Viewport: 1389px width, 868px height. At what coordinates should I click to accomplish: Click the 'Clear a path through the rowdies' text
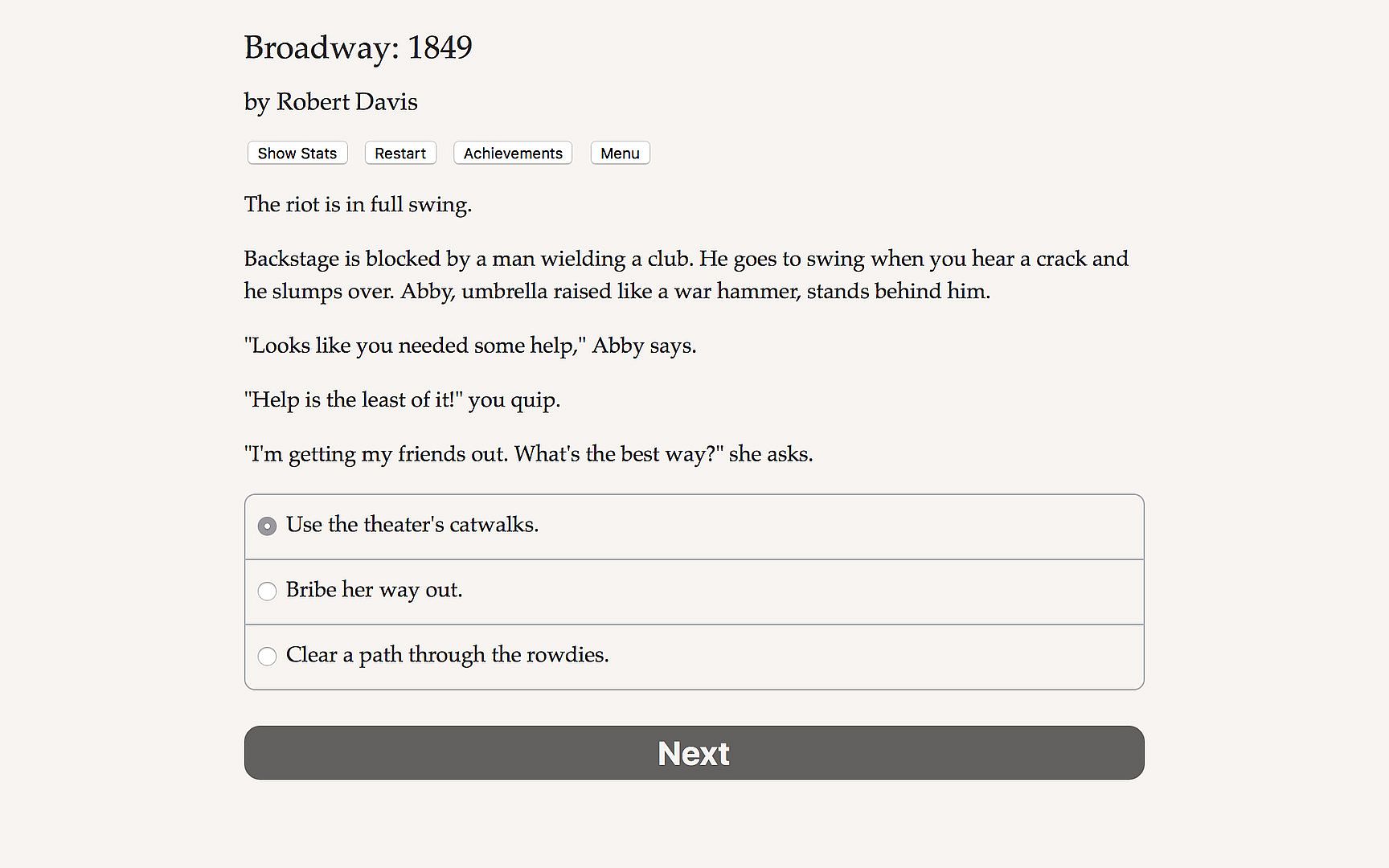447,655
